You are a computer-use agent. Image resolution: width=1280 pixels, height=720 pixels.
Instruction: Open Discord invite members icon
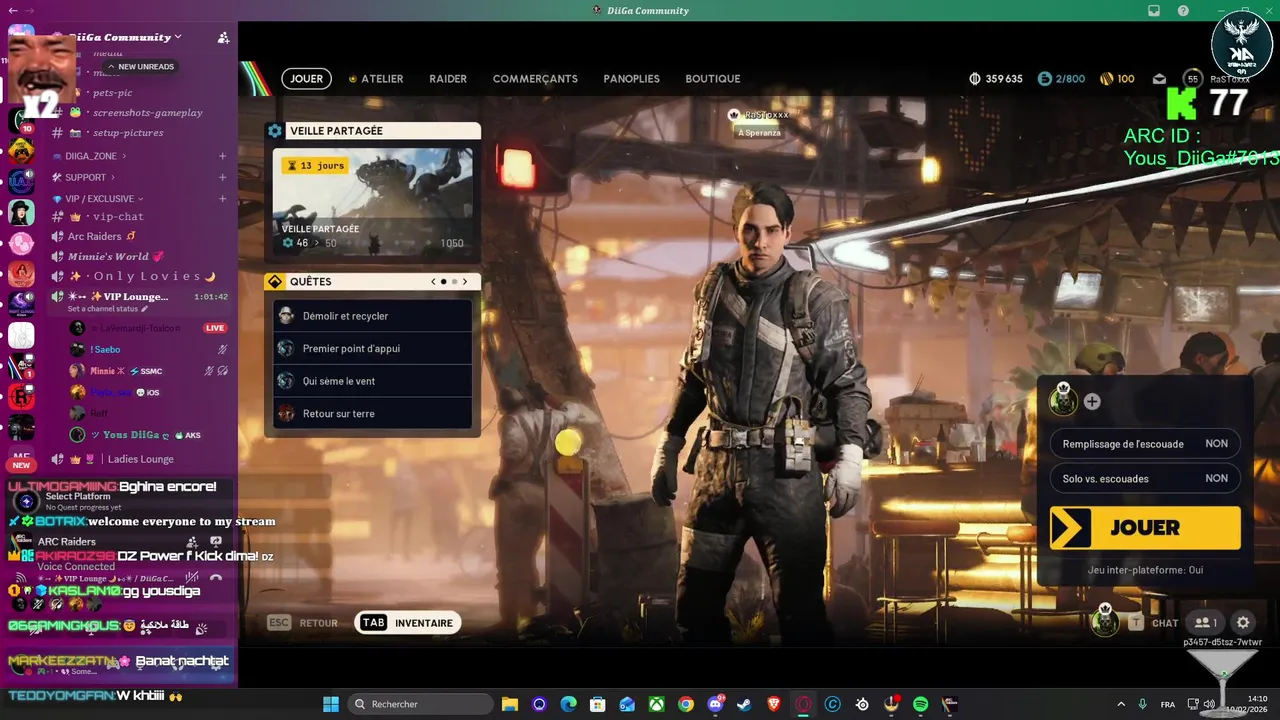223,37
